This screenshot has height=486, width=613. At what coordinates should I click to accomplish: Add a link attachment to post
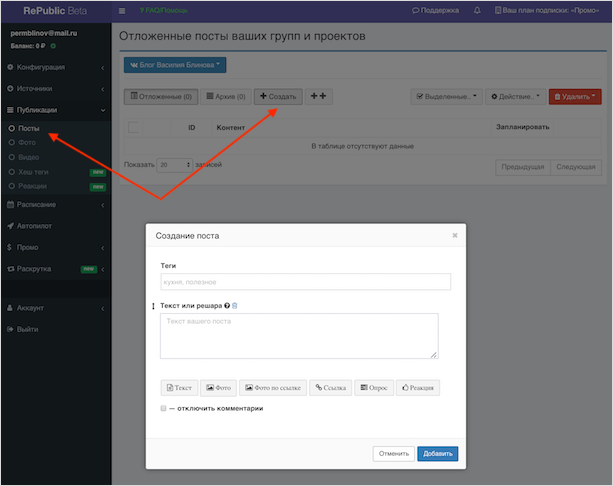tap(330, 387)
